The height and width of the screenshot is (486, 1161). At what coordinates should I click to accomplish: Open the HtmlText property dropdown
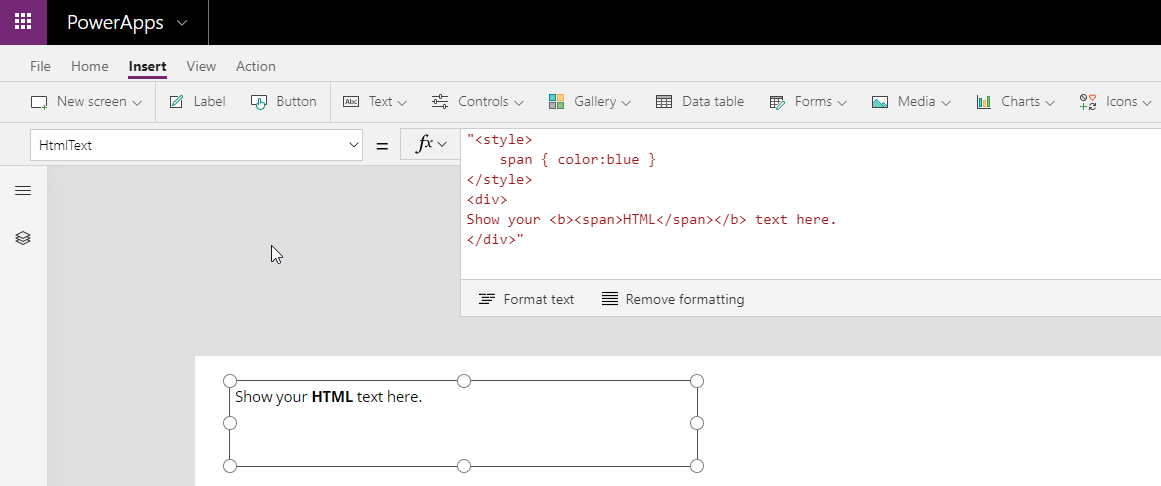(353, 145)
